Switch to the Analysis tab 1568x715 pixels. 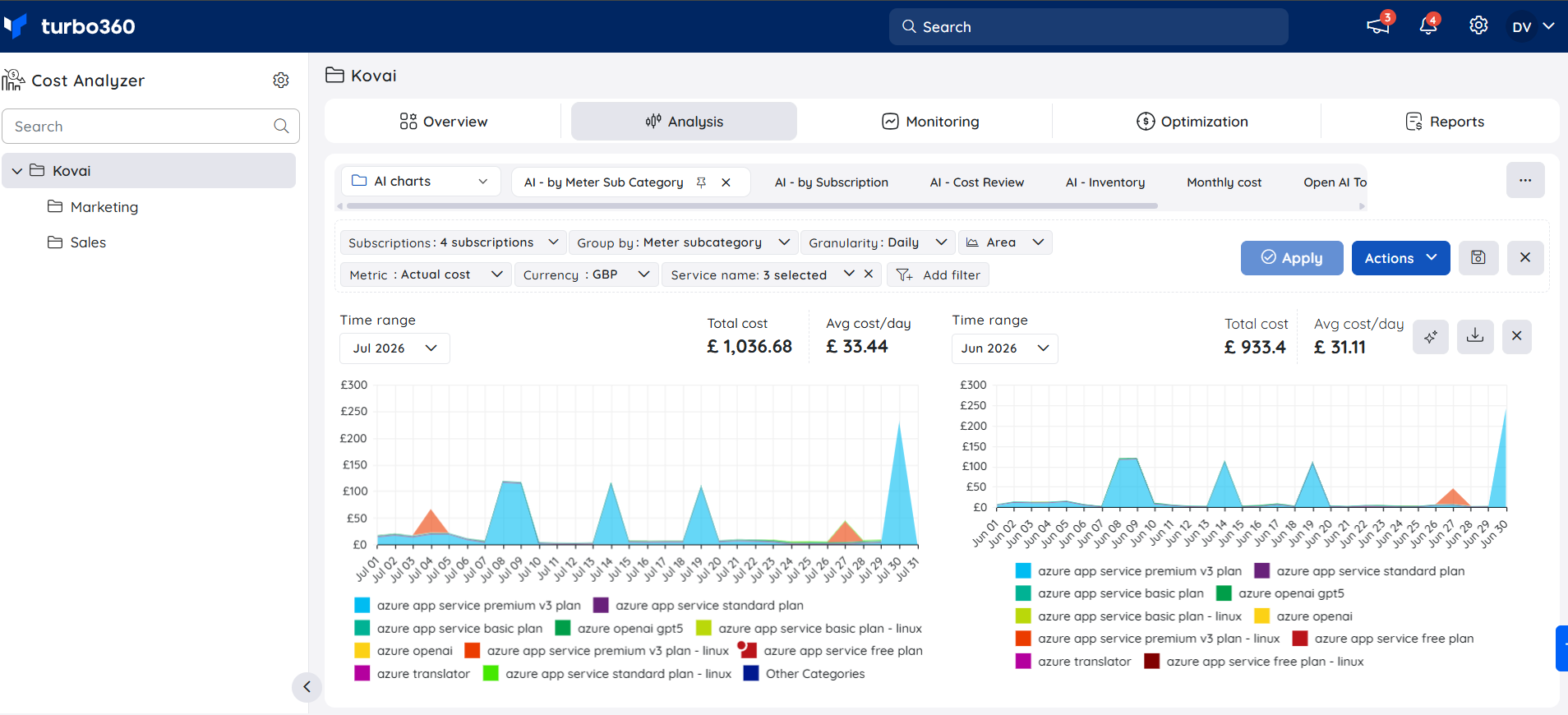(x=684, y=122)
